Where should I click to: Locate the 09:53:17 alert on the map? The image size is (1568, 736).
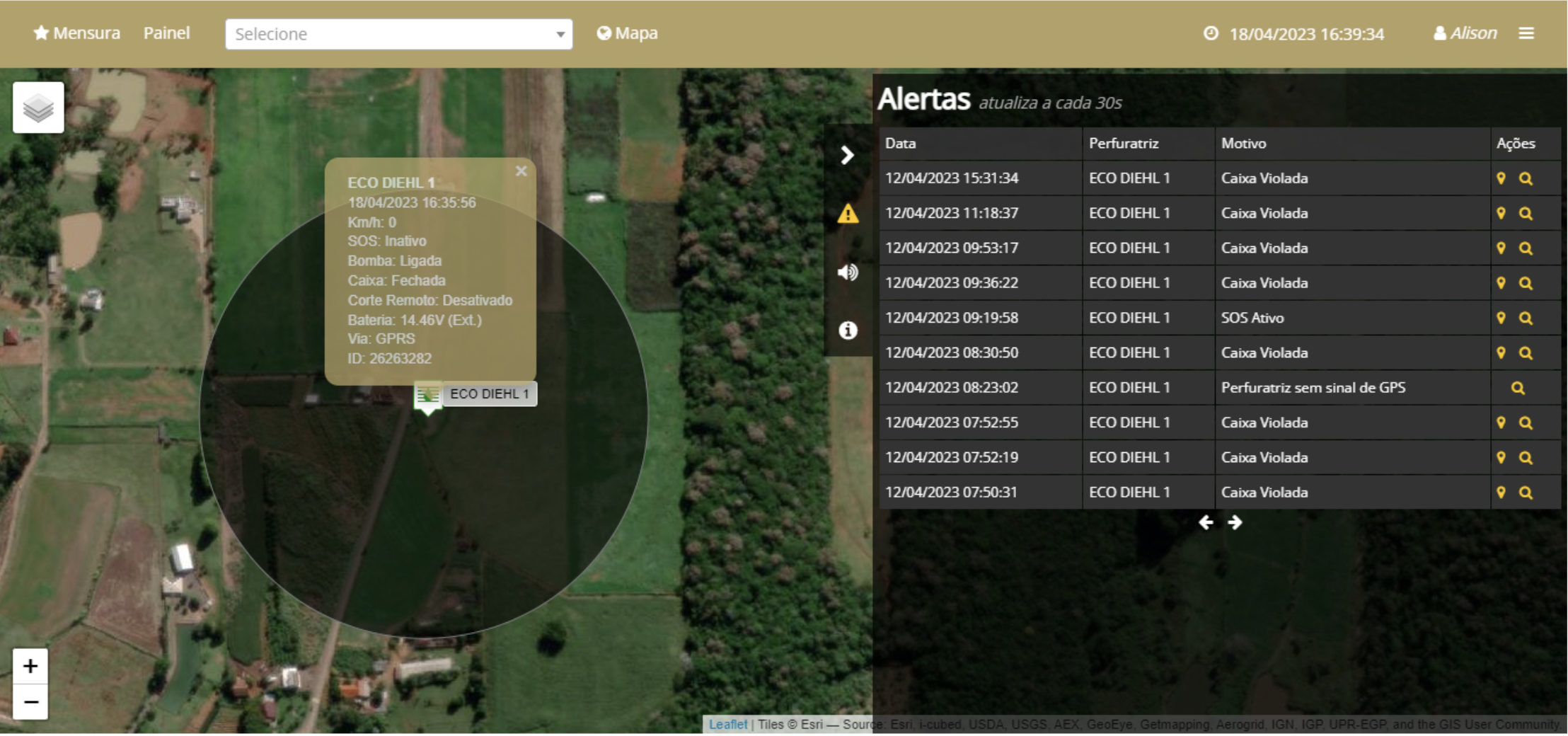pyautogui.click(x=1501, y=248)
